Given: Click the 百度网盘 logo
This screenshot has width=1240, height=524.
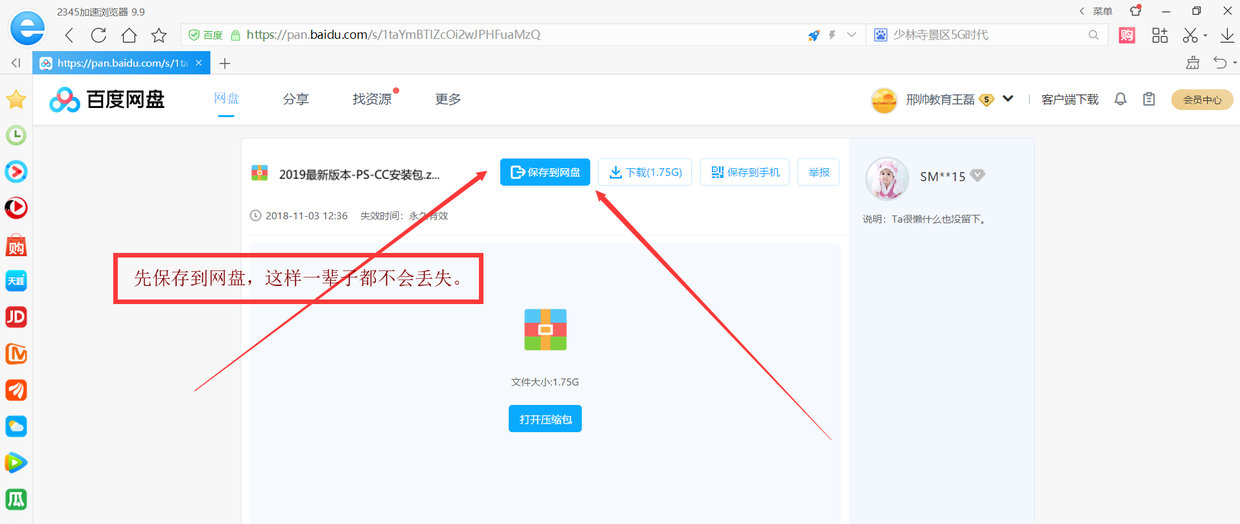Looking at the screenshot, I should (x=107, y=99).
